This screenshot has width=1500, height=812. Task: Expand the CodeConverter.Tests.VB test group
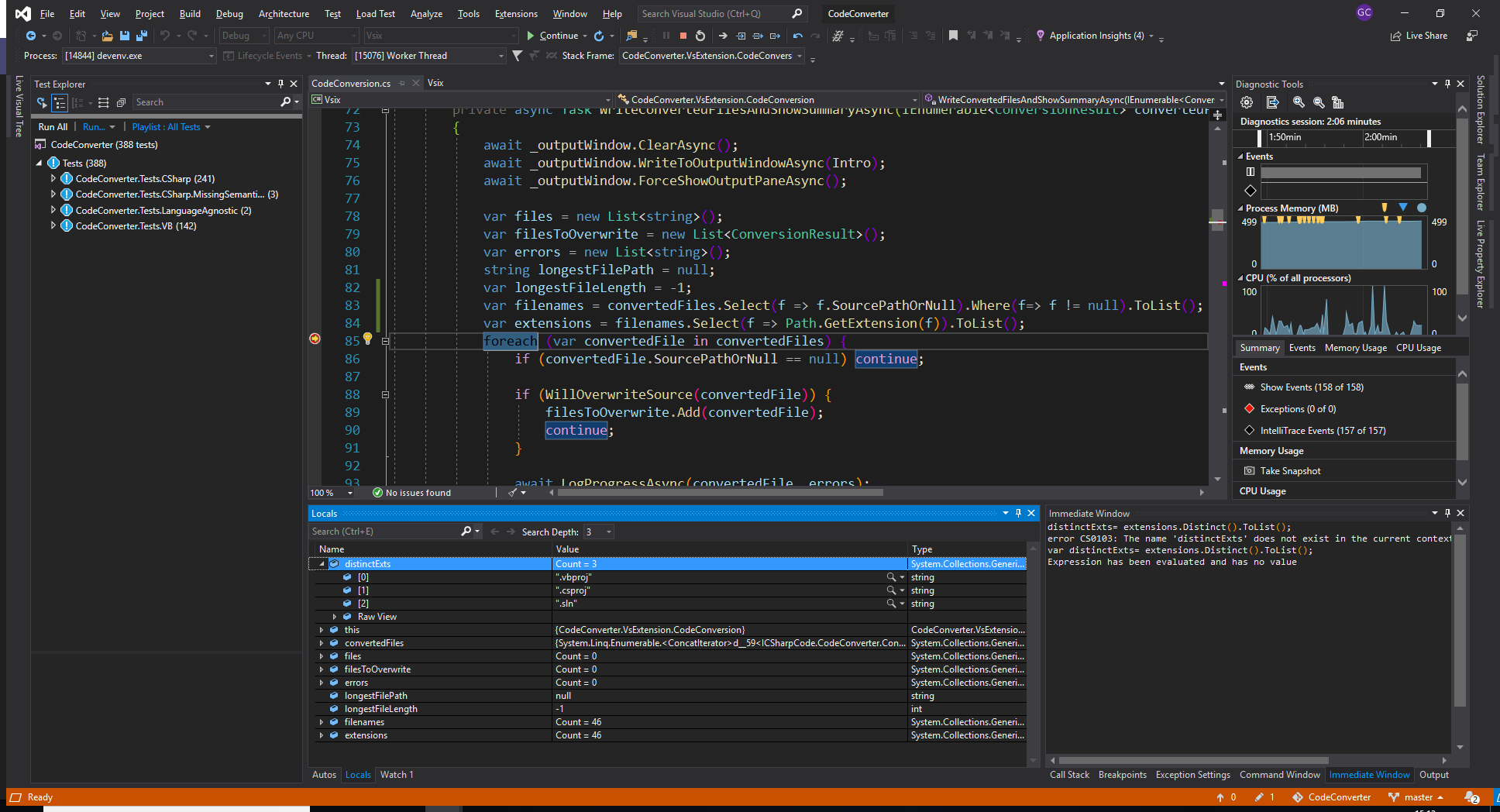(53, 225)
